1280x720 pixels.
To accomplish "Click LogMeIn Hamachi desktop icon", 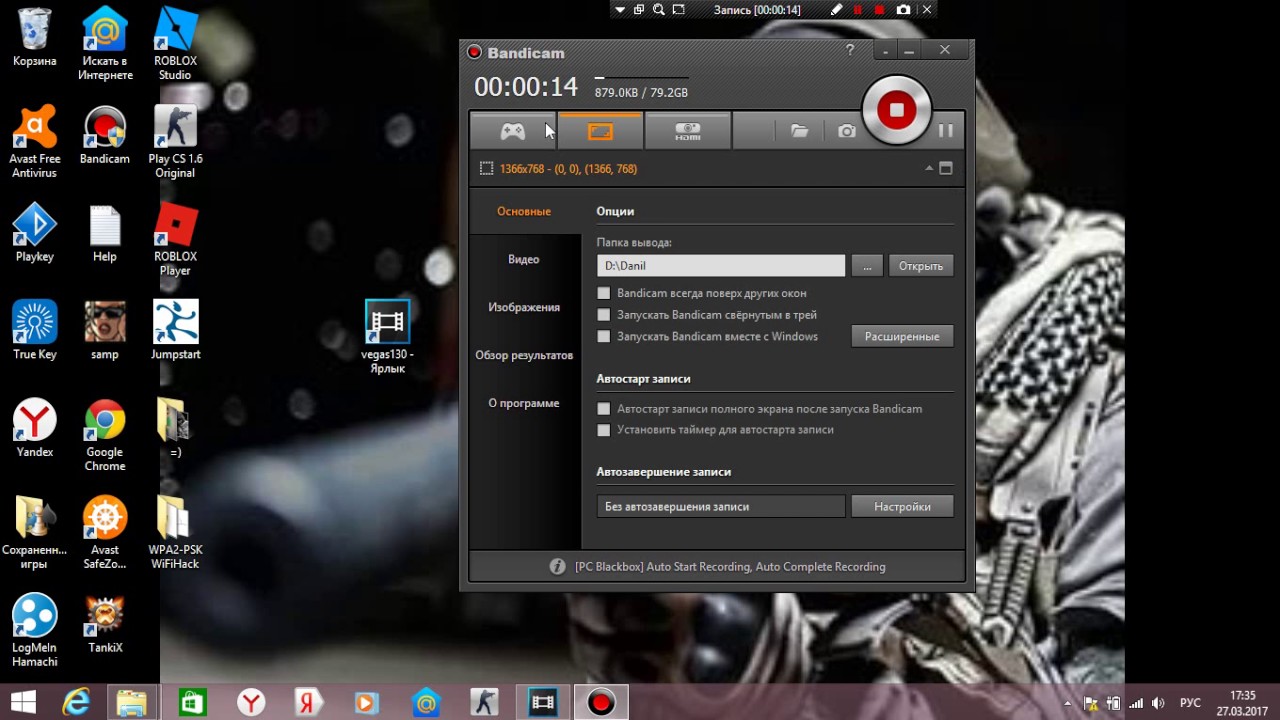I will click(x=35, y=631).
